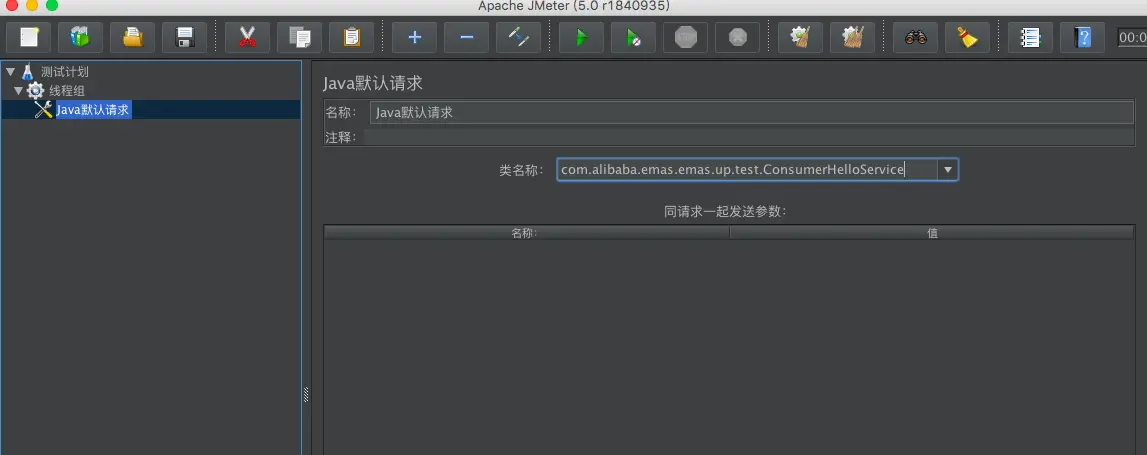Create a new test plan
This screenshot has width=1147, height=455.
tap(29, 37)
